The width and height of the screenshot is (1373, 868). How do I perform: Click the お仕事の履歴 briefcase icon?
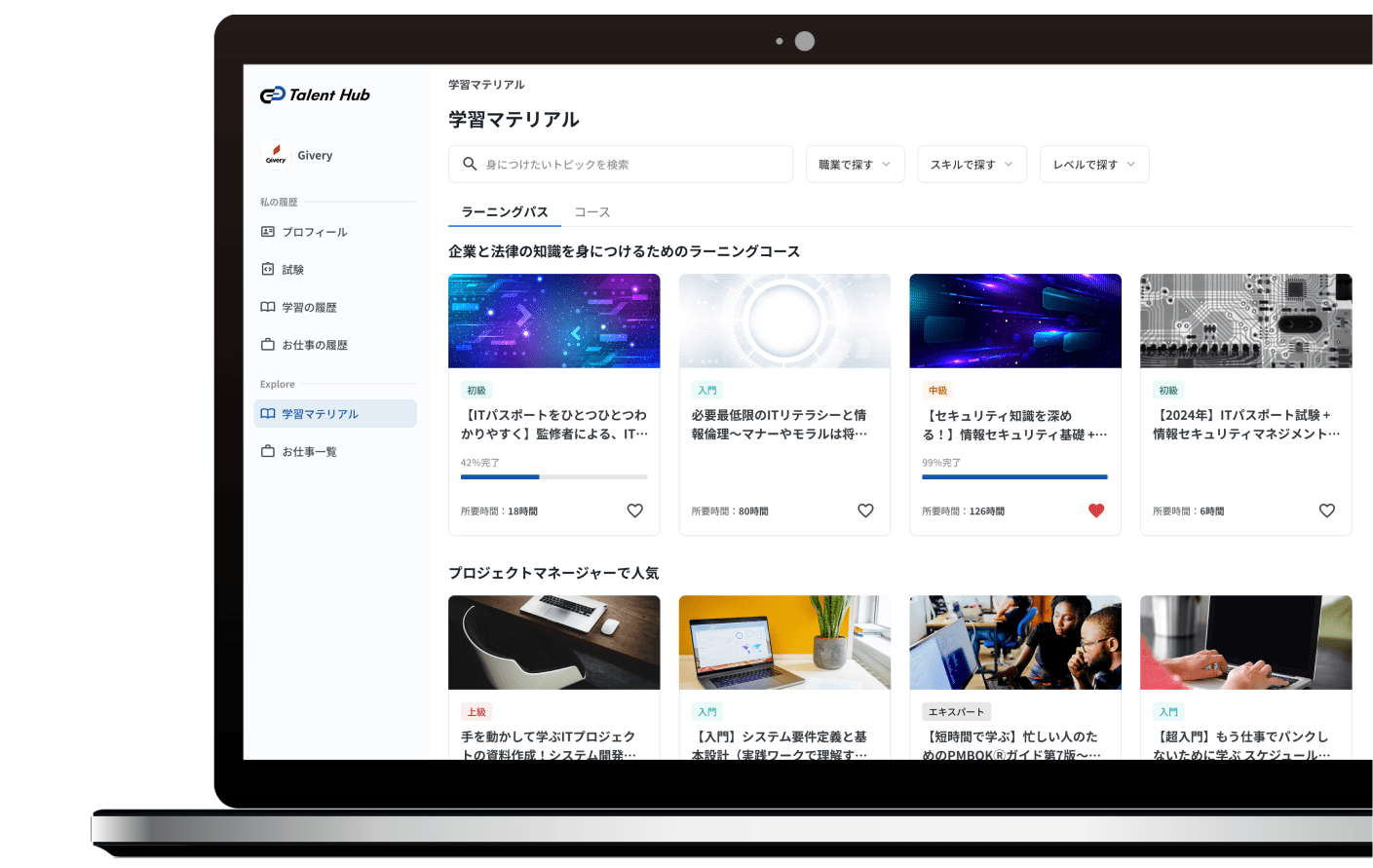pos(268,345)
